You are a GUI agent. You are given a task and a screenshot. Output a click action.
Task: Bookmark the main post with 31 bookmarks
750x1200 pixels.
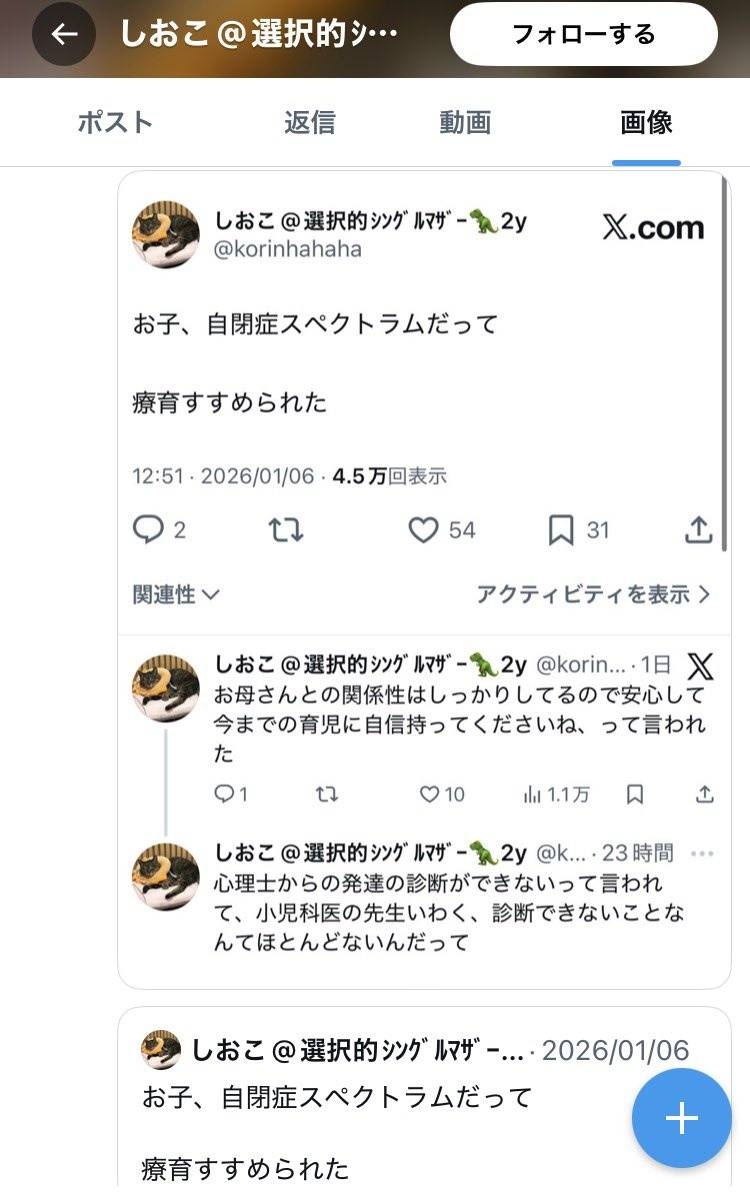[561, 529]
